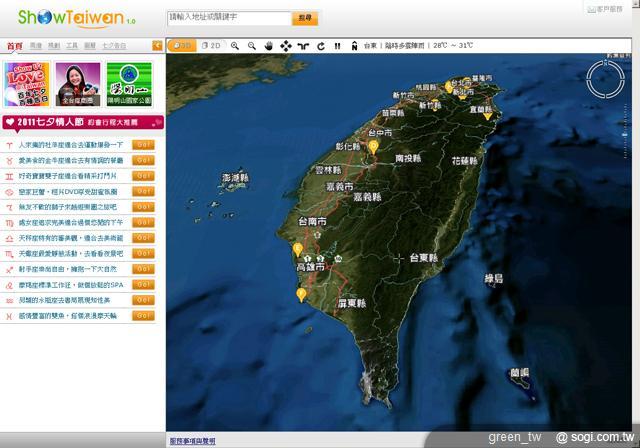
Task: Click the zoom in magnifier icon
Action: pos(235,46)
